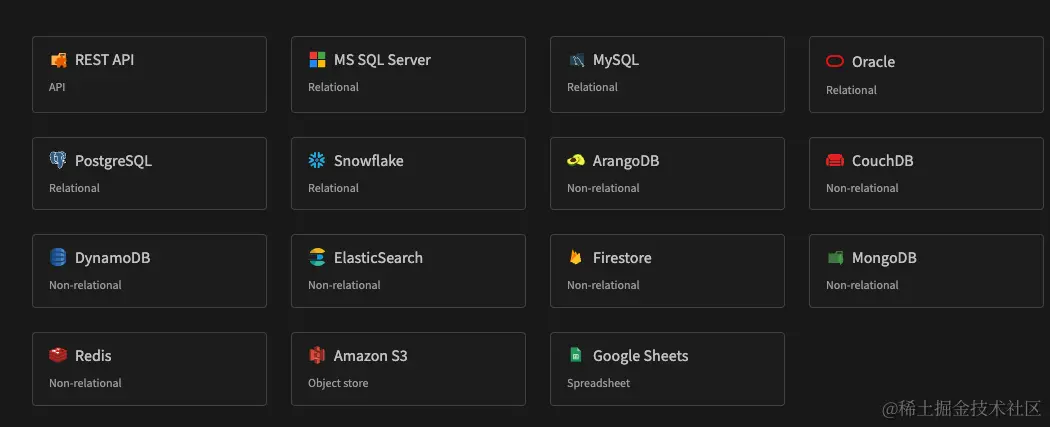Click the ElasticSearch logo icon
Screen dimensions: 1050x427
(317, 257)
